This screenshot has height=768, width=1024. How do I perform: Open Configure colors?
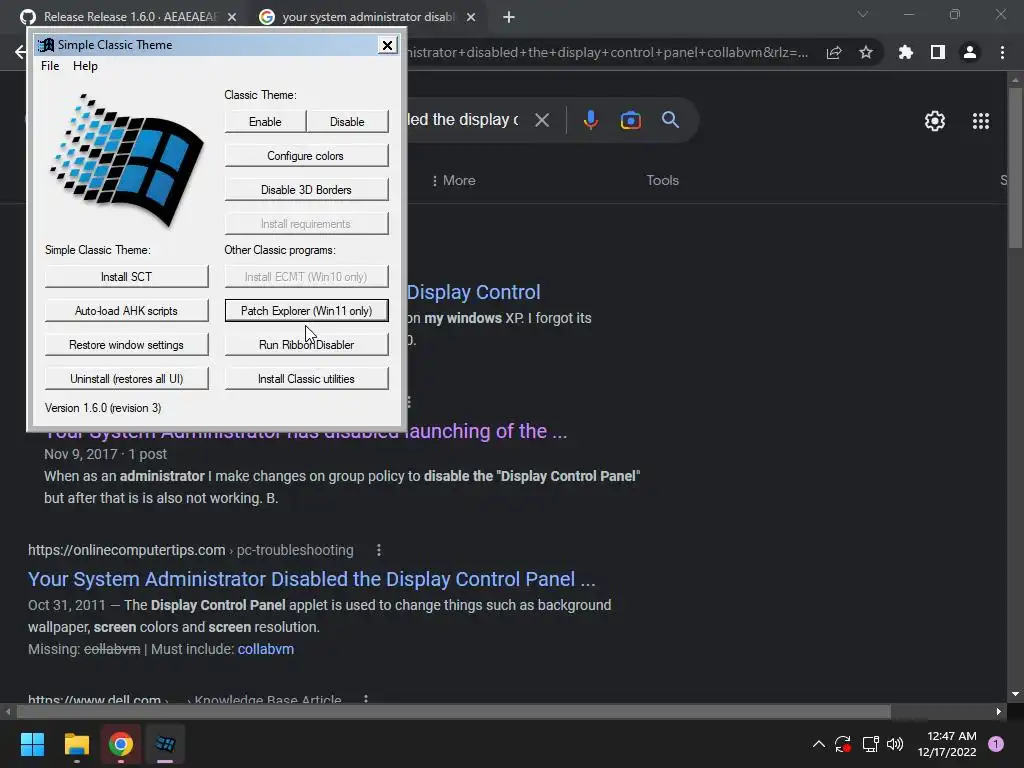click(x=306, y=155)
